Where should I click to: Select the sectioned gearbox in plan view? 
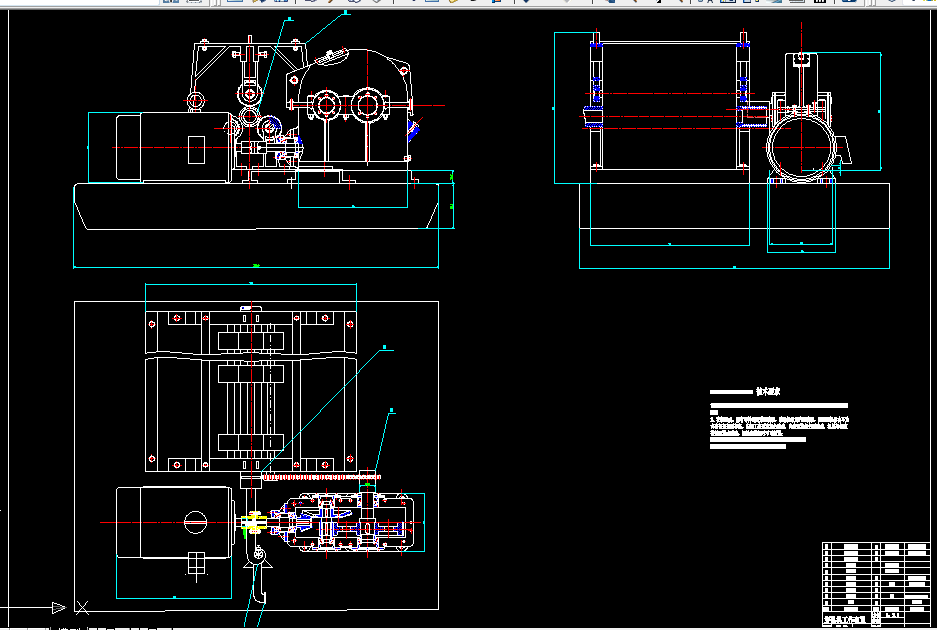[347, 522]
